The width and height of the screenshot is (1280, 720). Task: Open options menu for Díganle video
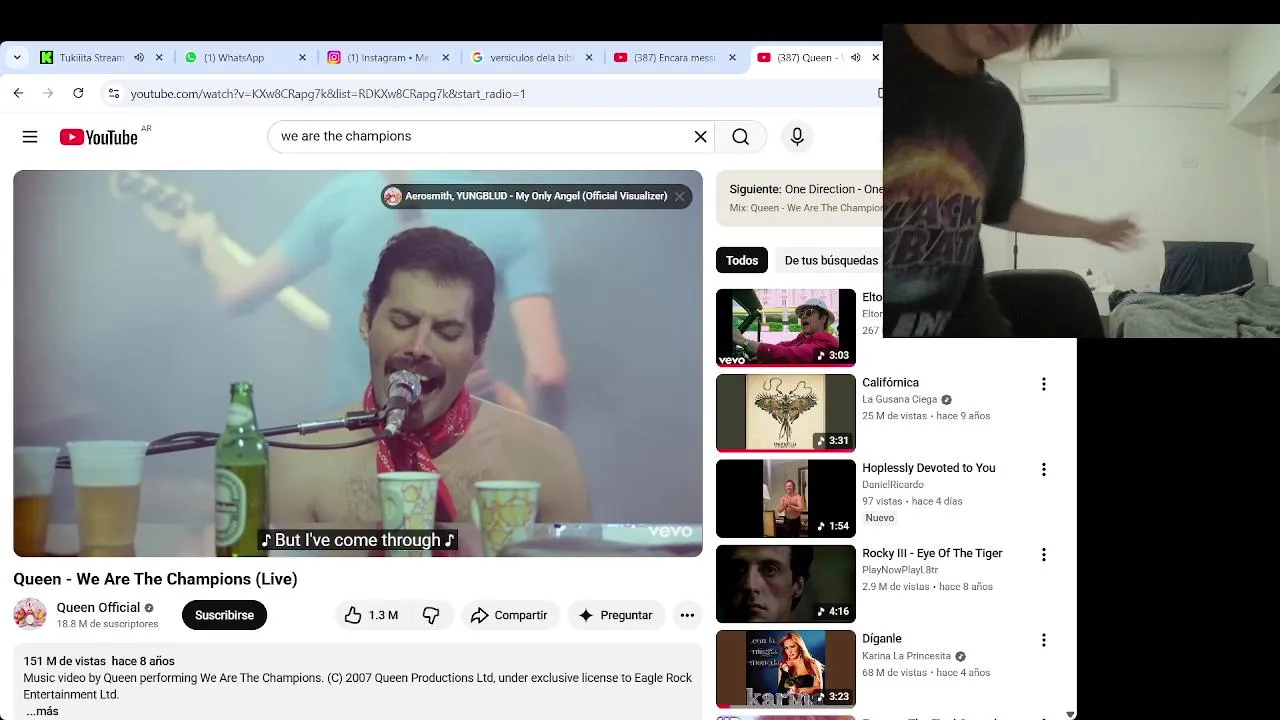(1043, 640)
